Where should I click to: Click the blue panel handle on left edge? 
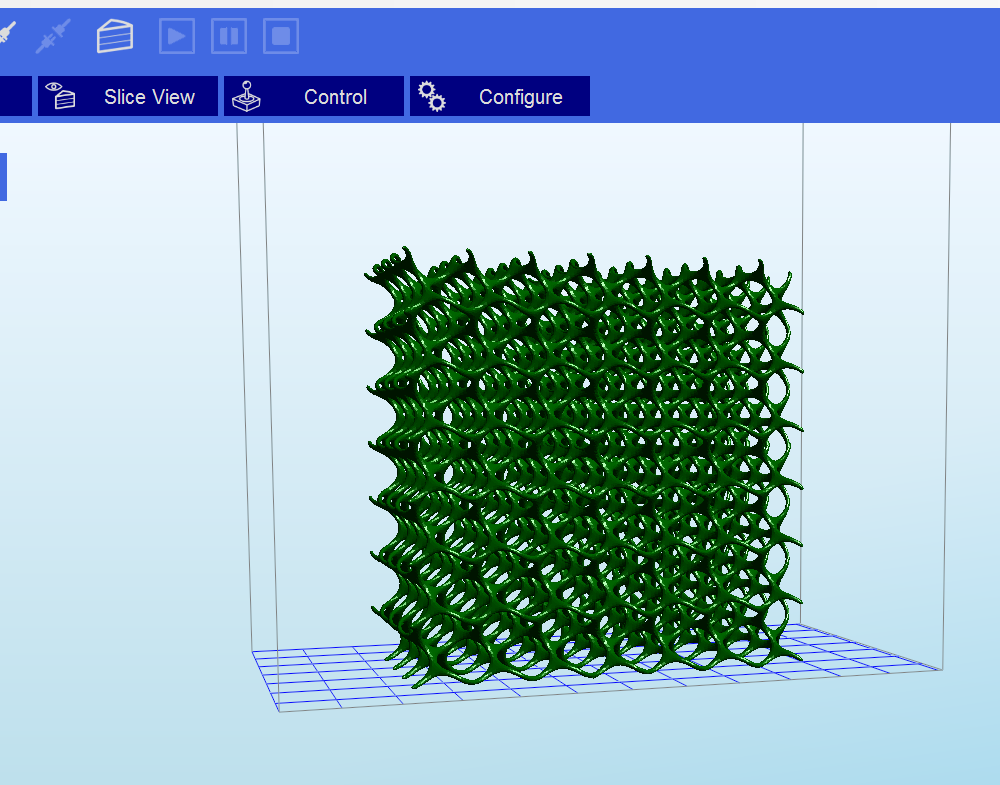click(x=3, y=177)
